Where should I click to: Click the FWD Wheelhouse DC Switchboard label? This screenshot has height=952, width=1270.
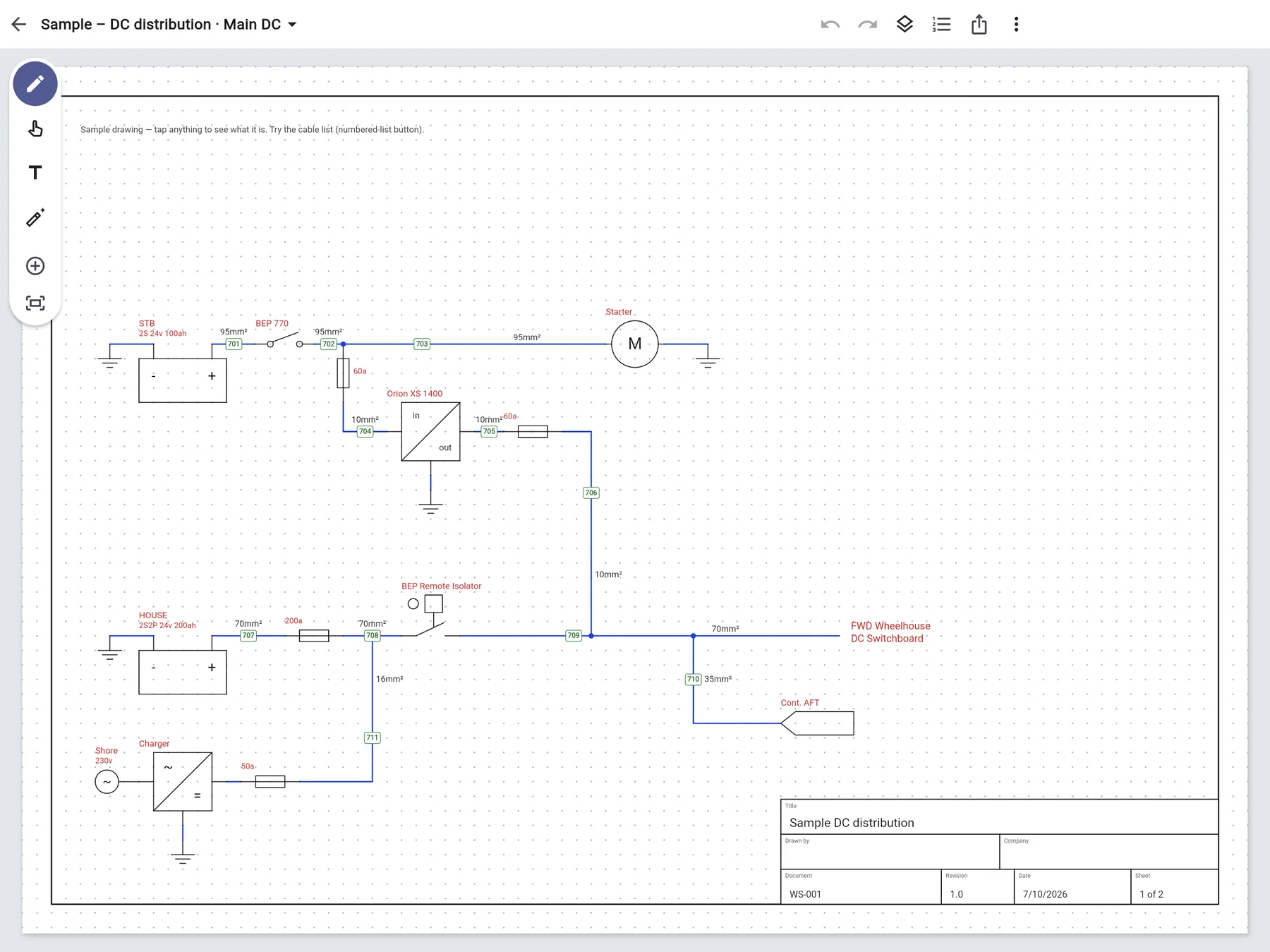coord(890,632)
